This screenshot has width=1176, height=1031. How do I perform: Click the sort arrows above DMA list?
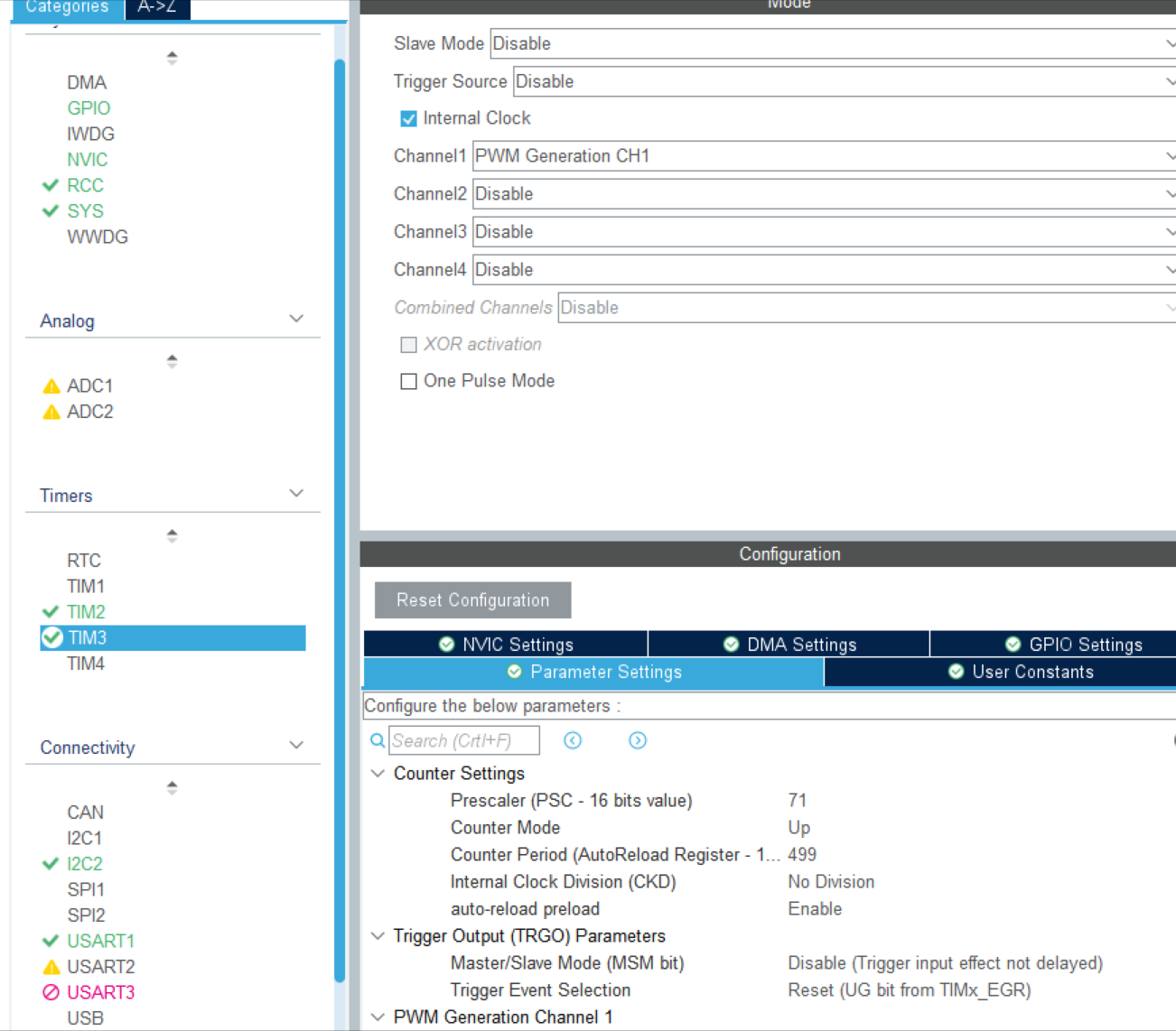[172, 58]
